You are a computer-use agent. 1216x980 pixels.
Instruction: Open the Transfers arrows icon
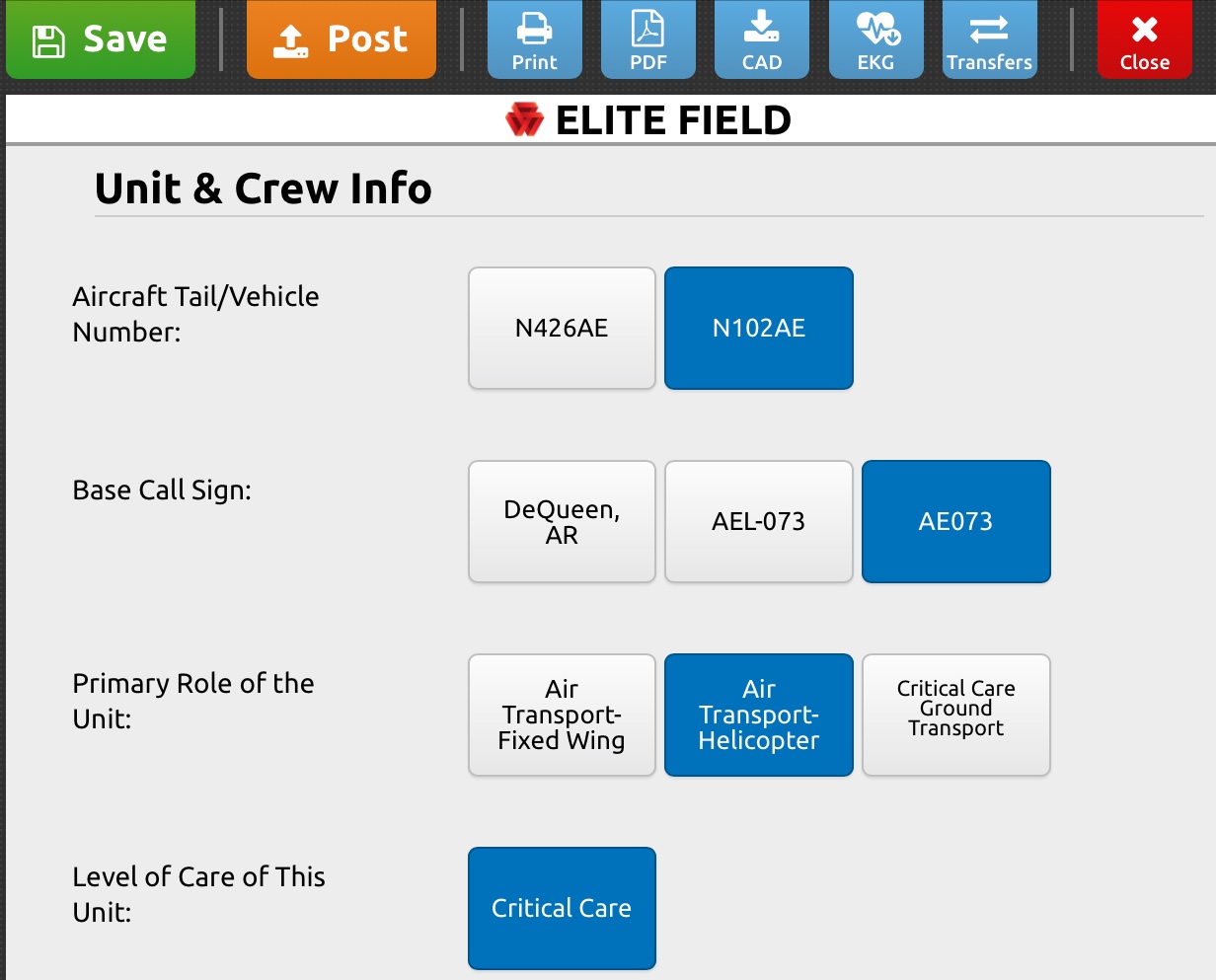coord(989,39)
